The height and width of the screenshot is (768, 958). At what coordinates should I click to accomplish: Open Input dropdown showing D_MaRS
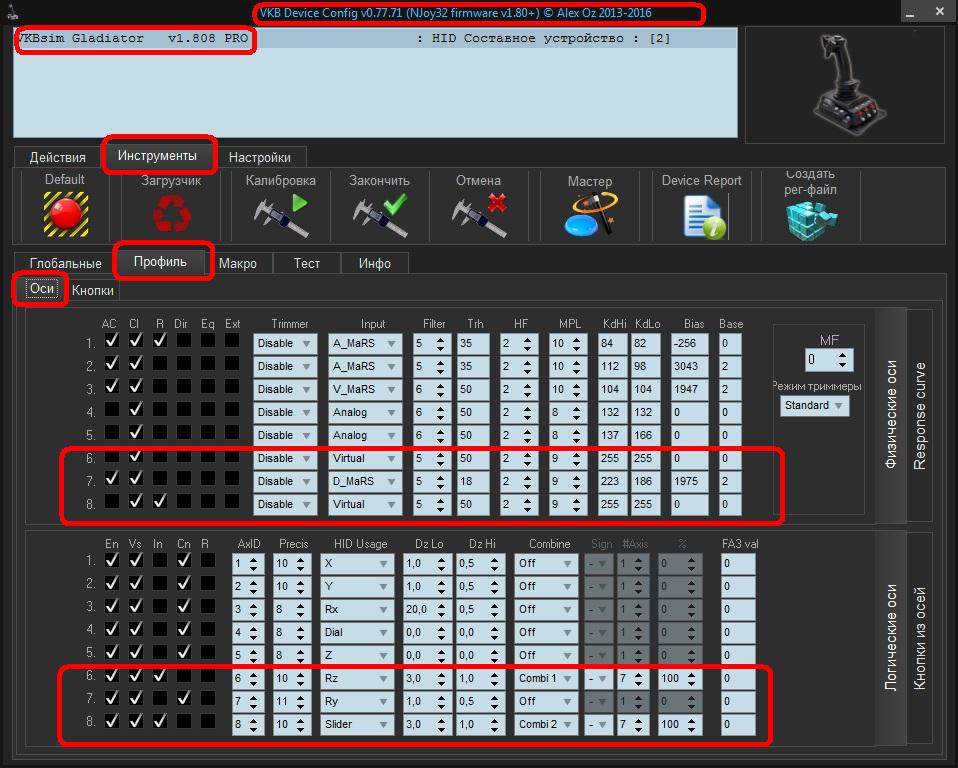365,481
